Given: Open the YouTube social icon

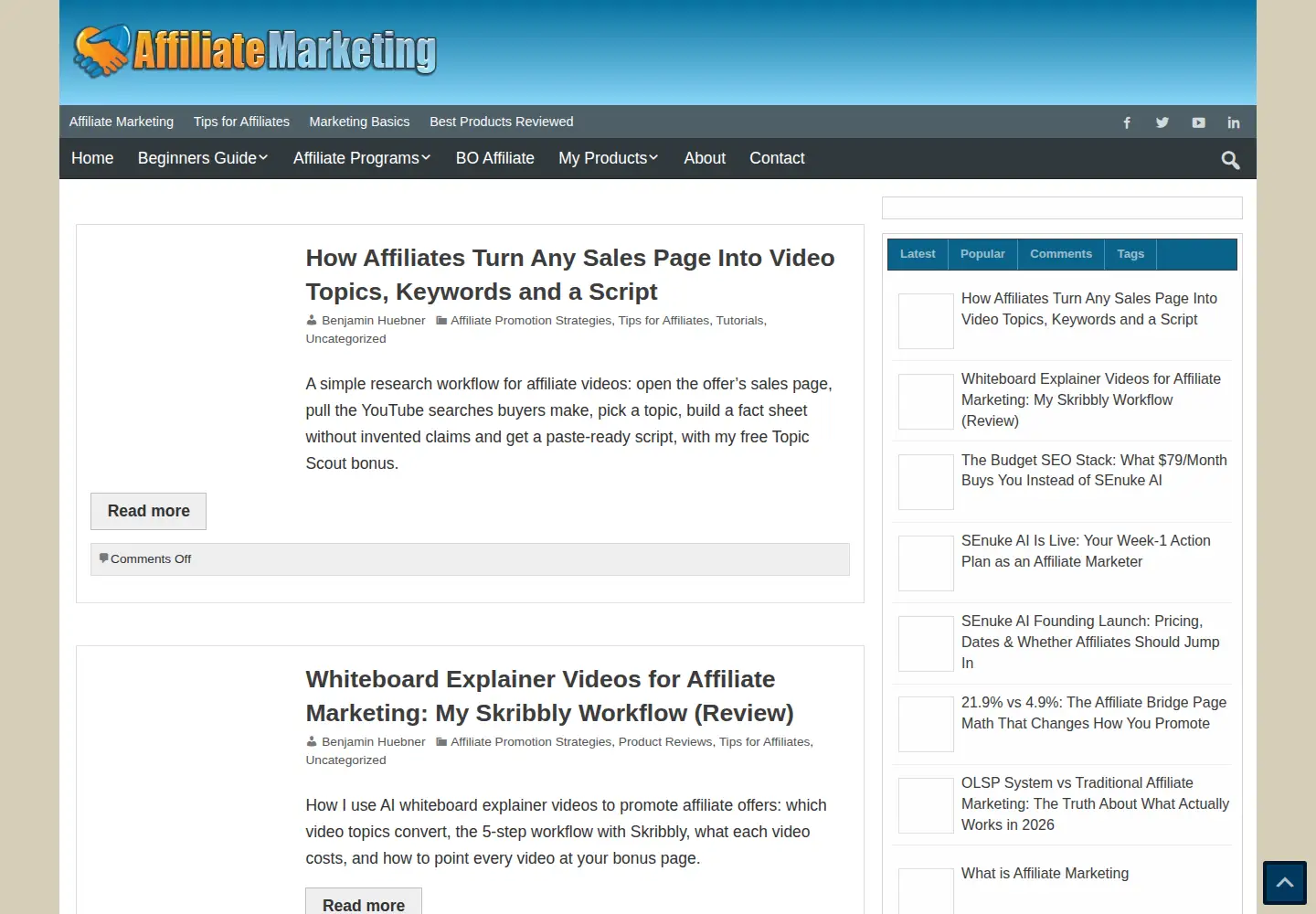Looking at the screenshot, I should [1198, 122].
